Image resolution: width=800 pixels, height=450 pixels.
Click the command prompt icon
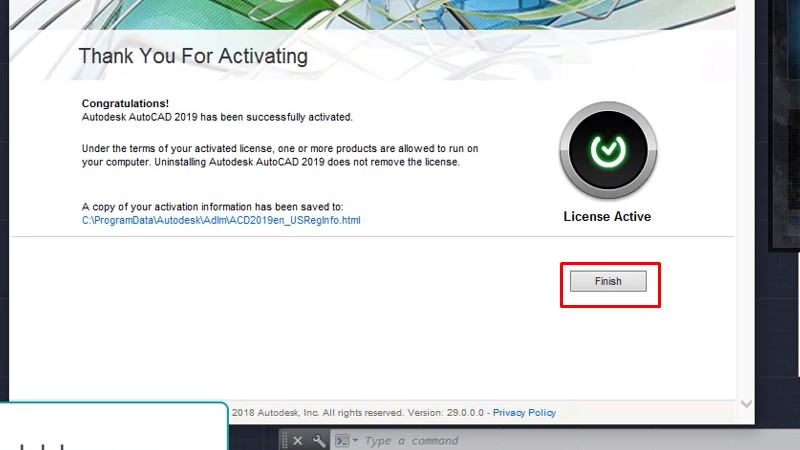coord(342,440)
